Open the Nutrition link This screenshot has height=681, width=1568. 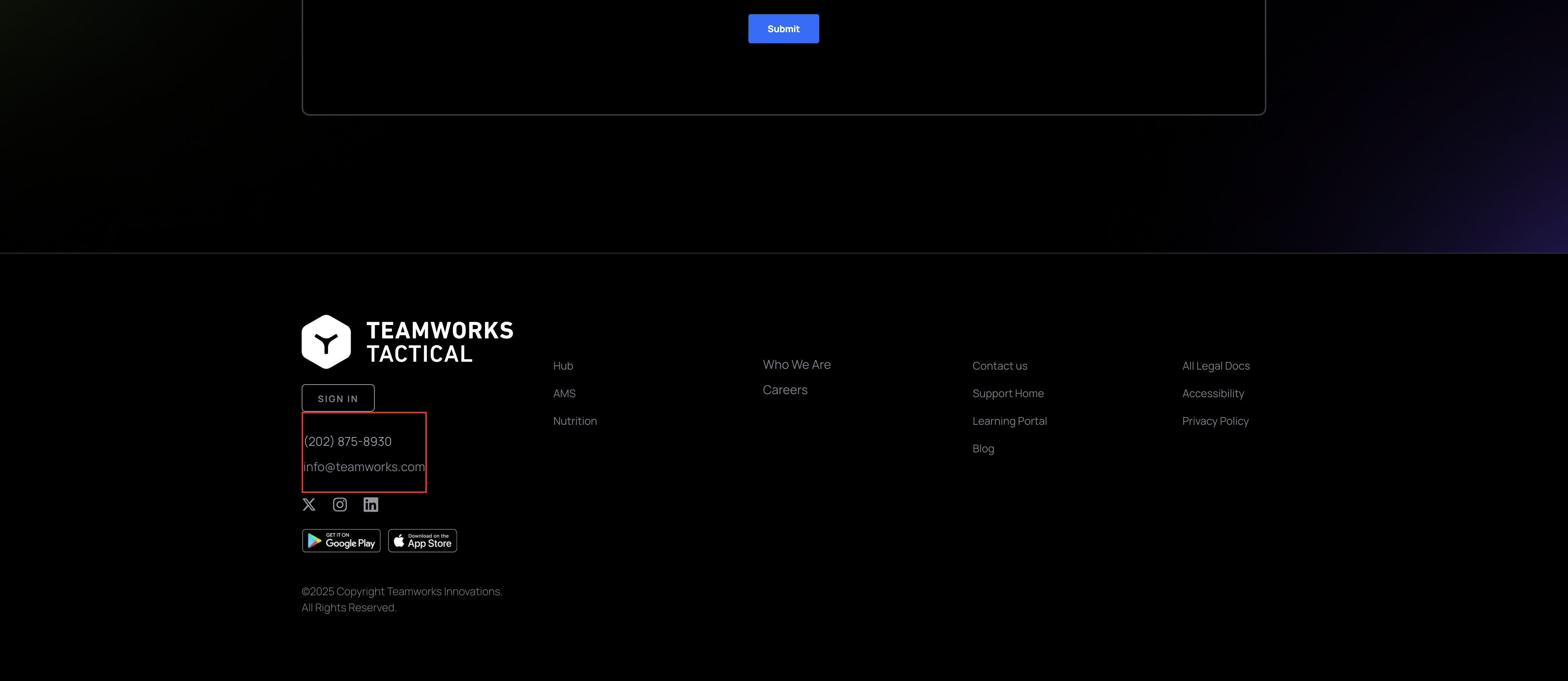(x=575, y=421)
